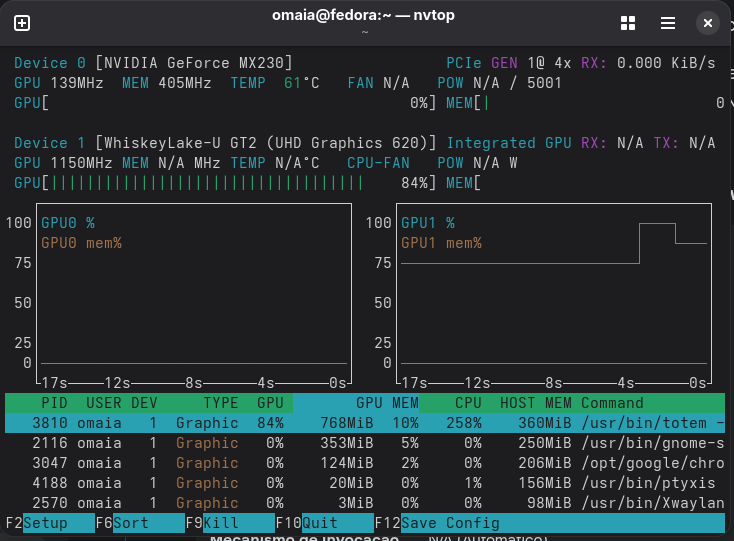
Task: Click the new tab icon in header
Action: (21, 22)
